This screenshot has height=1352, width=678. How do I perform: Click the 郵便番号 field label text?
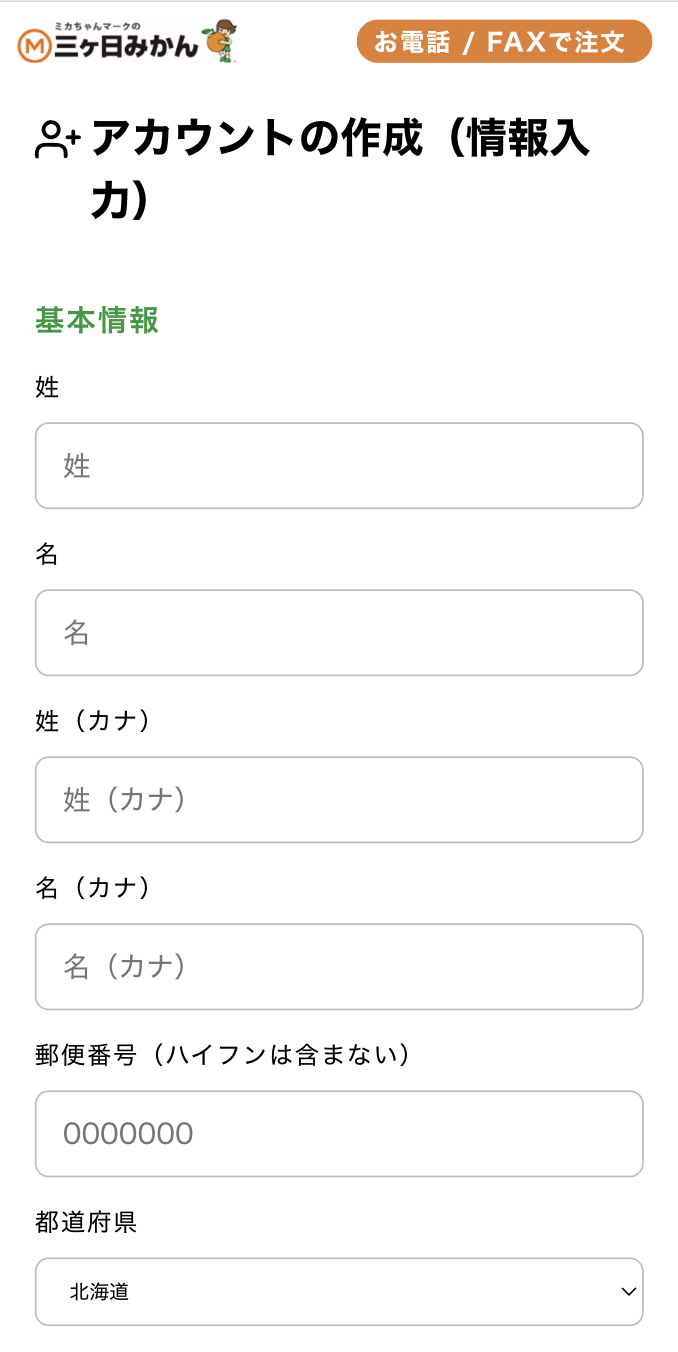point(220,1054)
